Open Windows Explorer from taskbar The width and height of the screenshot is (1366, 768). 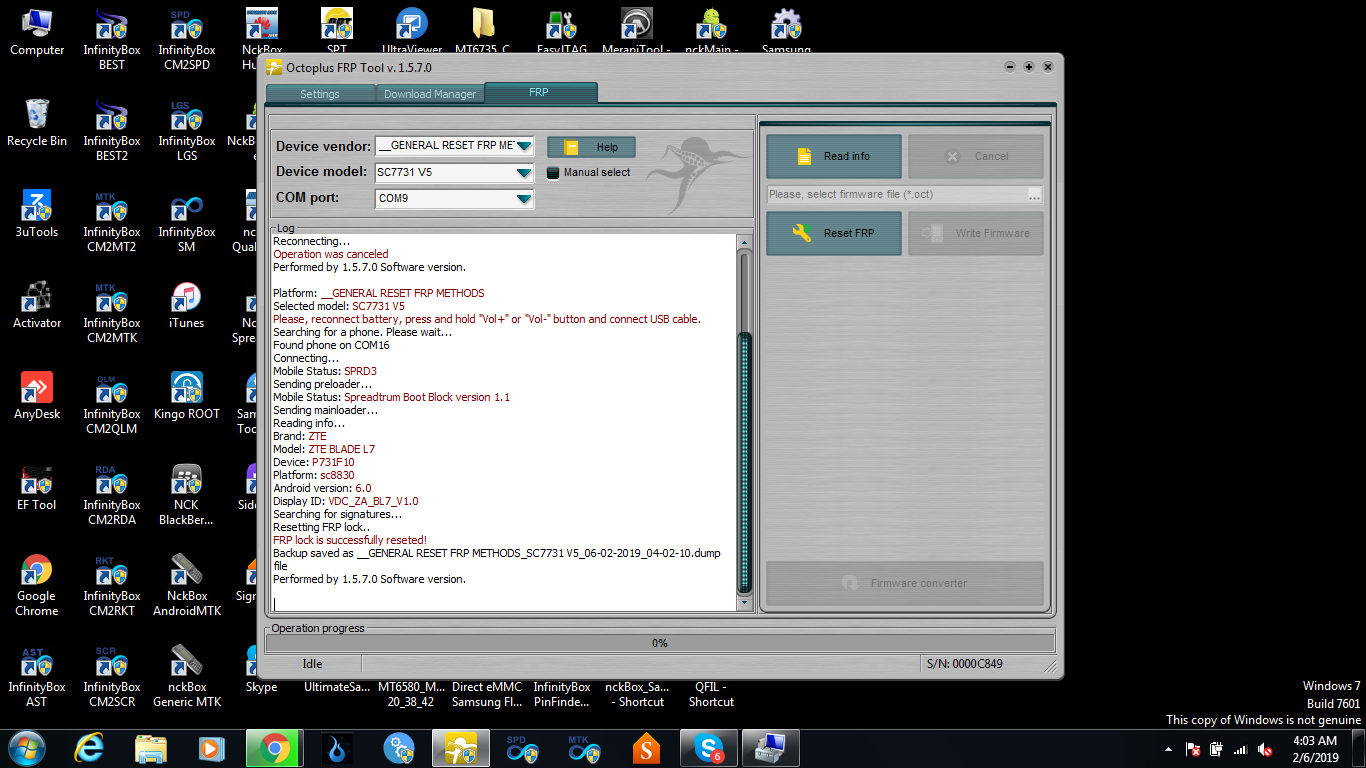151,748
